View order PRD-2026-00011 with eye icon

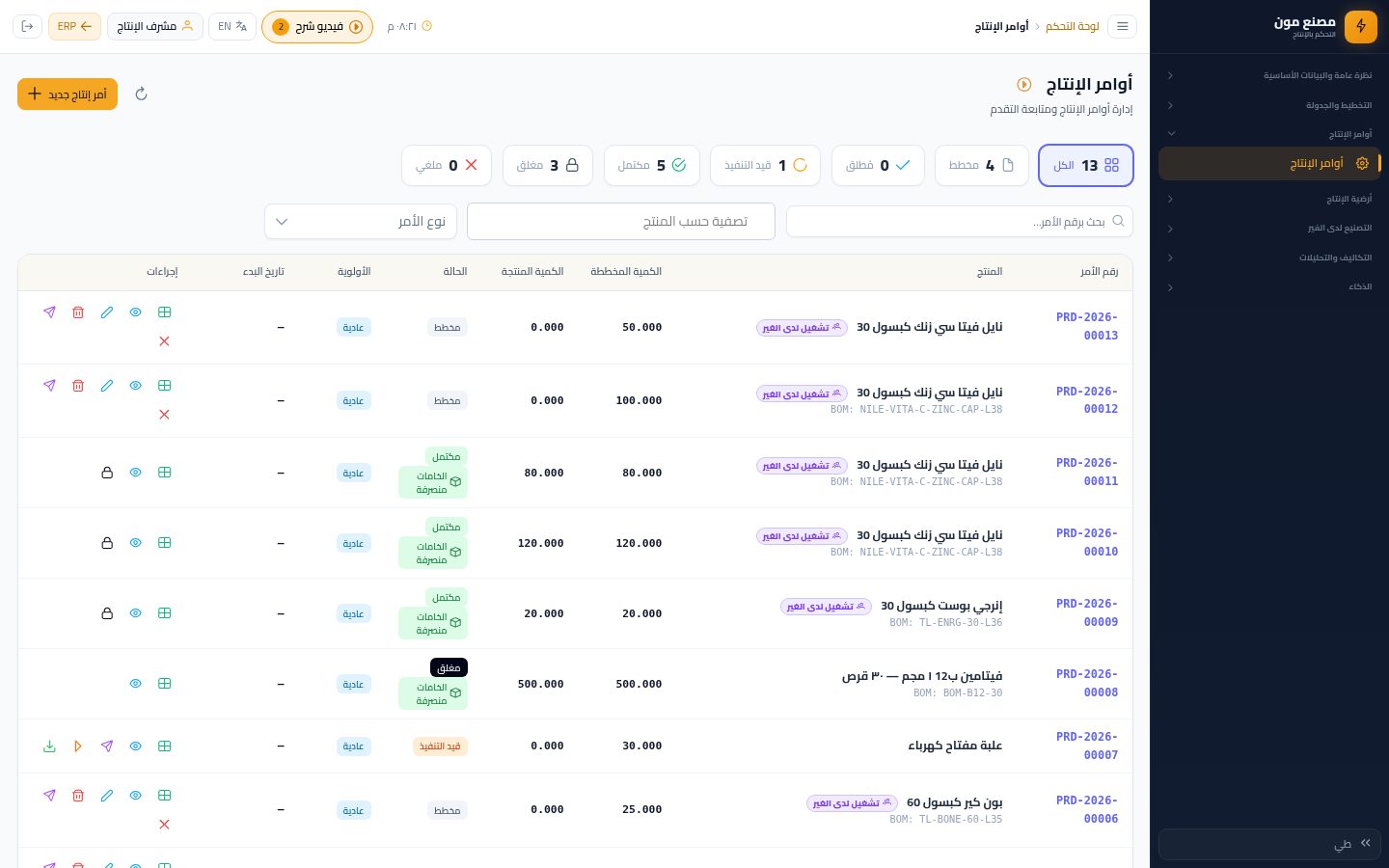pyautogui.click(x=136, y=473)
